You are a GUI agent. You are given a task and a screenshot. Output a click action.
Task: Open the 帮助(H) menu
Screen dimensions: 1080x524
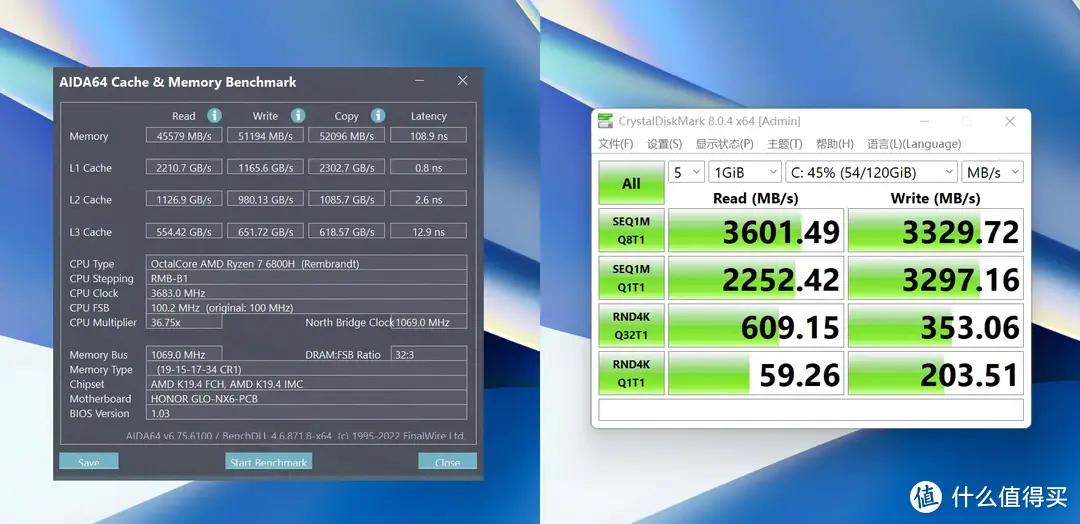click(x=834, y=144)
